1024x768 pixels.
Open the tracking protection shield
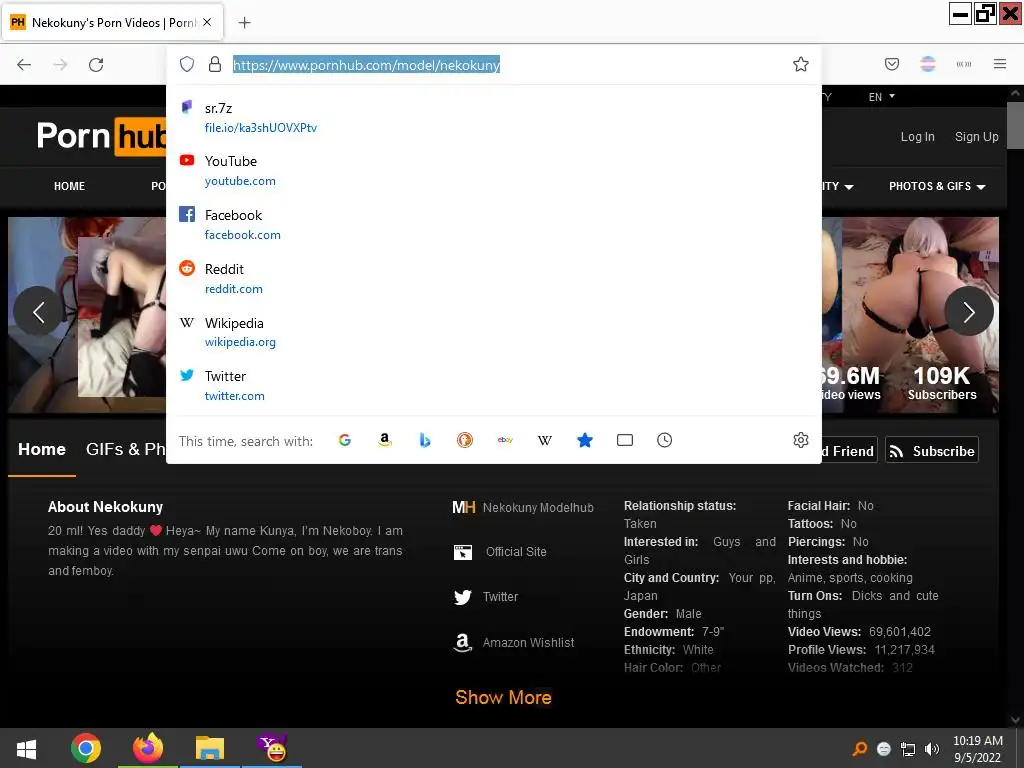(x=187, y=64)
